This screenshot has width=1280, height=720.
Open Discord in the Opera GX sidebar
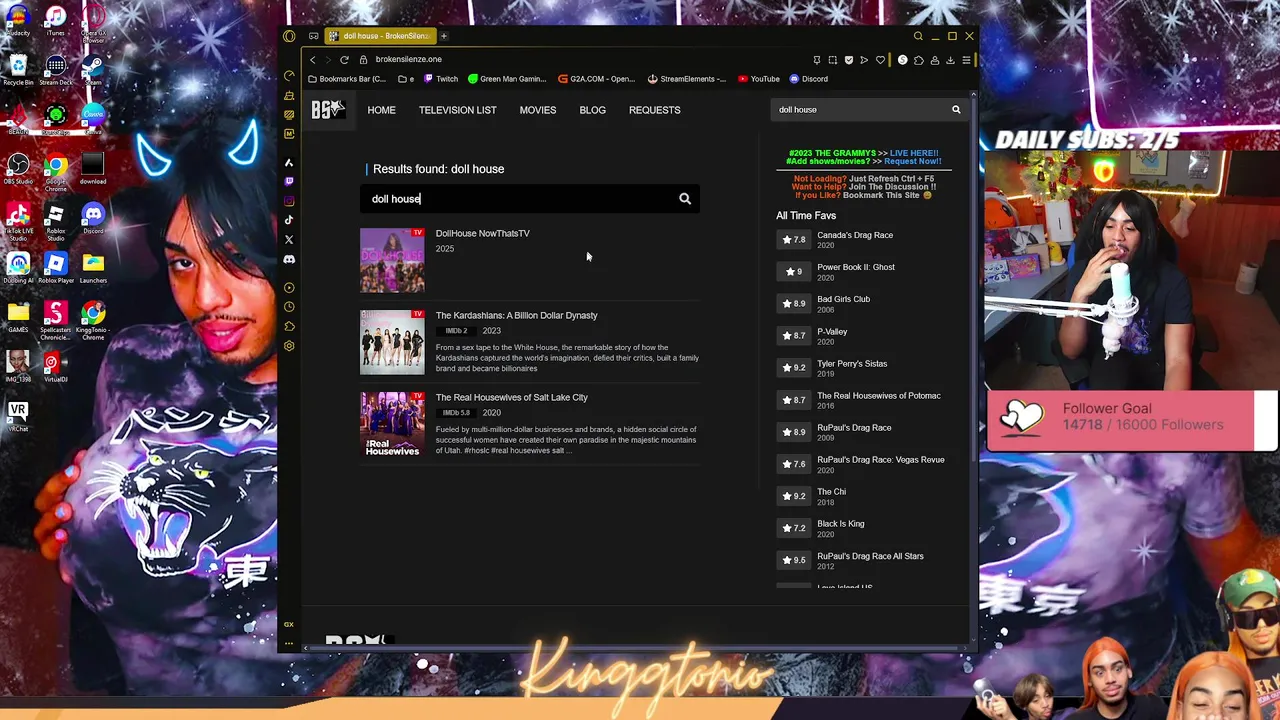point(289,259)
